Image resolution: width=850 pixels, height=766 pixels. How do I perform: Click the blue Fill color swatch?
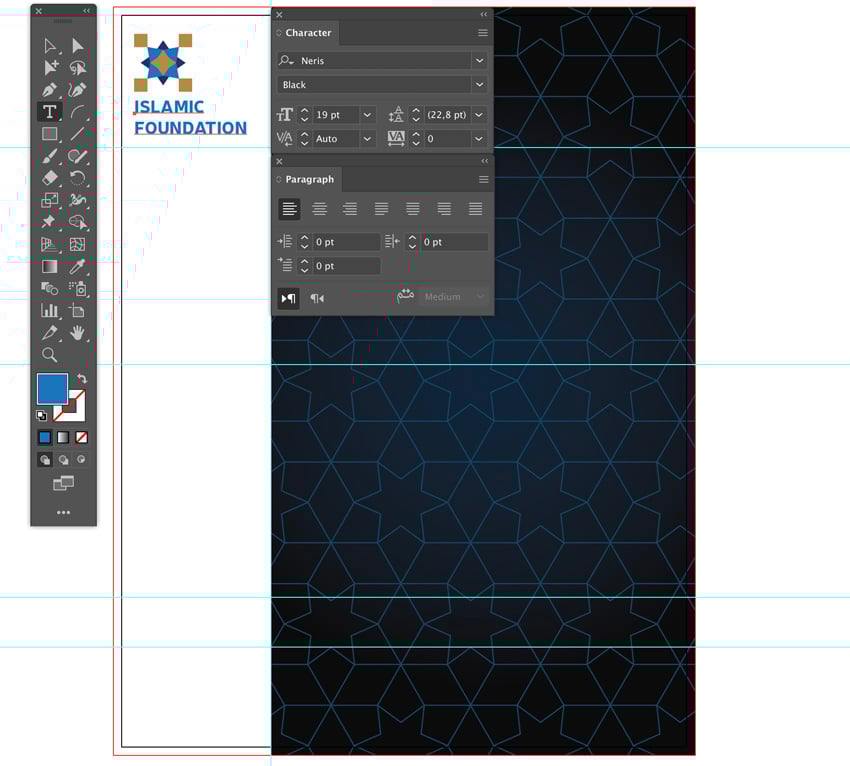tap(52, 388)
